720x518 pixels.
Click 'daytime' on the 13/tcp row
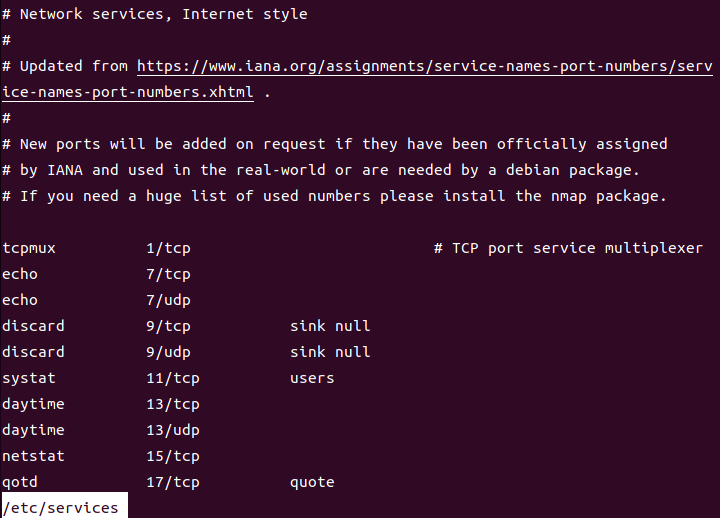(x=33, y=404)
